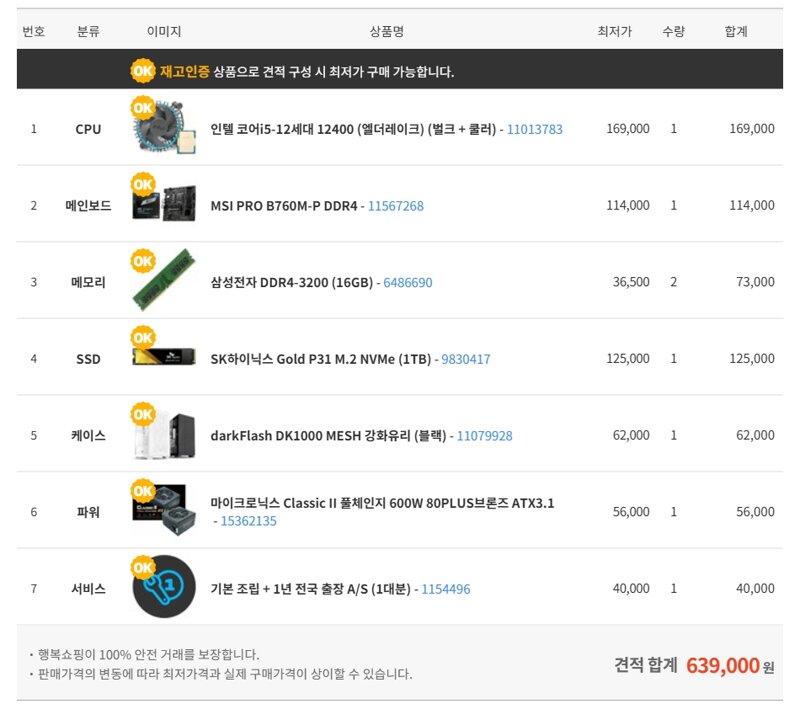Click the 최저가 column header
The width and height of the screenshot is (800, 704).
[x=615, y=32]
